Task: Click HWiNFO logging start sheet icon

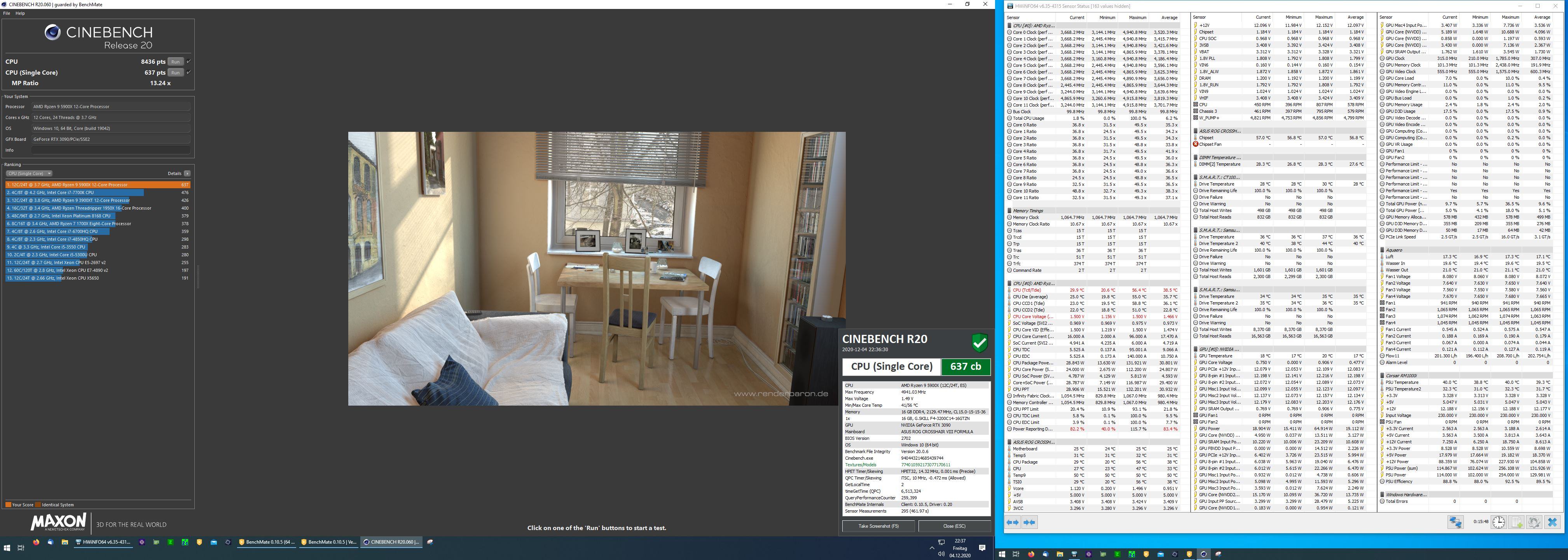Action: (1516, 522)
